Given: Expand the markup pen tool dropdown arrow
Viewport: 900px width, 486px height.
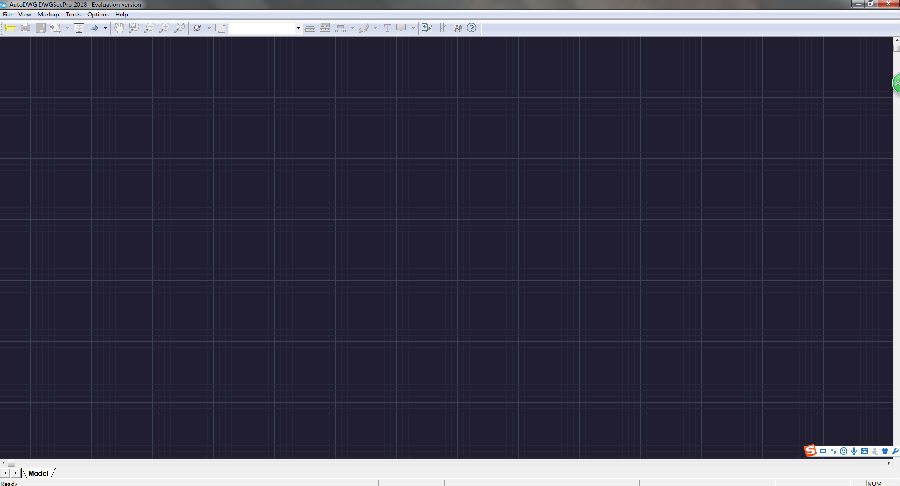Looking at the screenshot, I should point(375,28).
